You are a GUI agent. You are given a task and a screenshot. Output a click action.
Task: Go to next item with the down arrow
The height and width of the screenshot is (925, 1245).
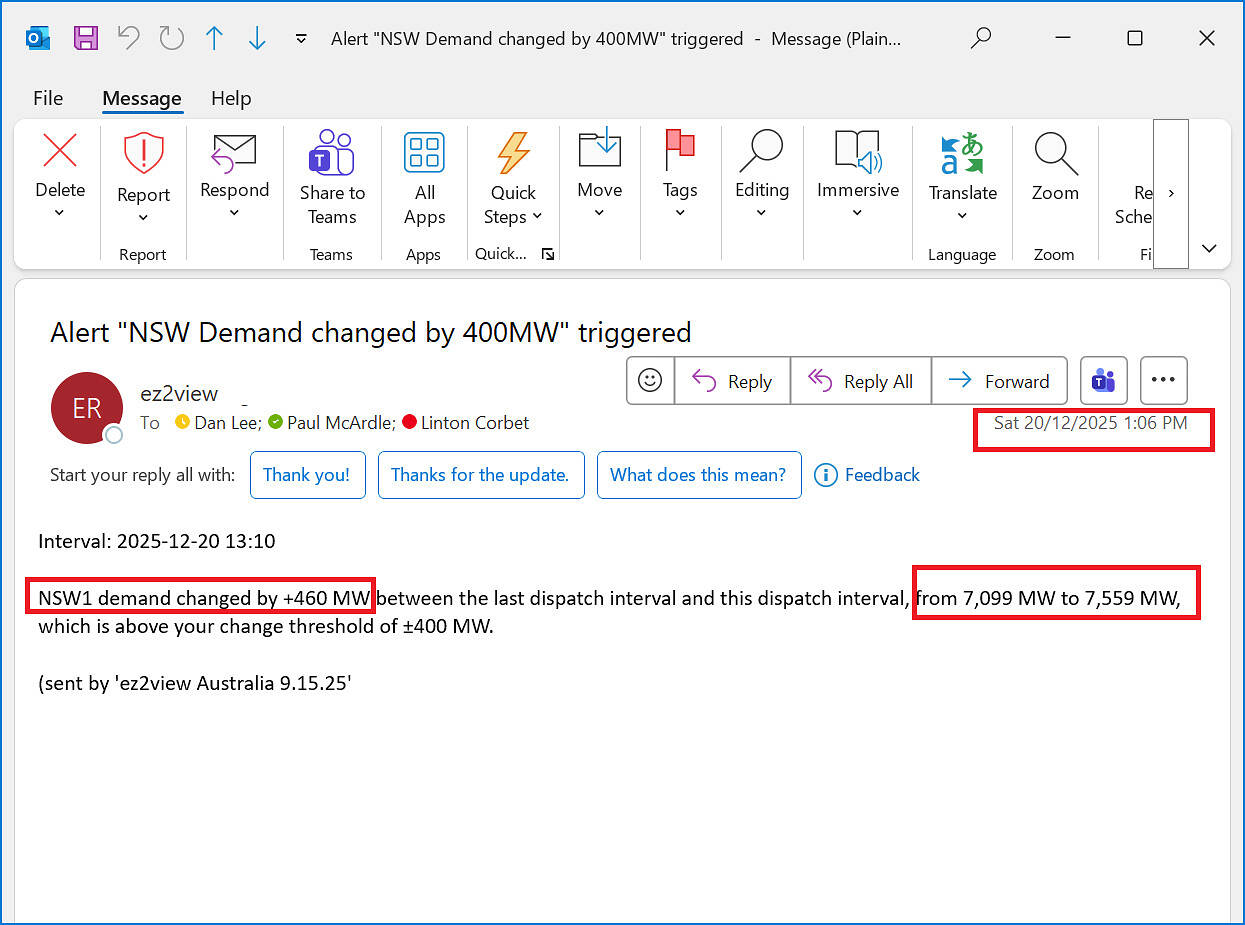coord(257,38)
